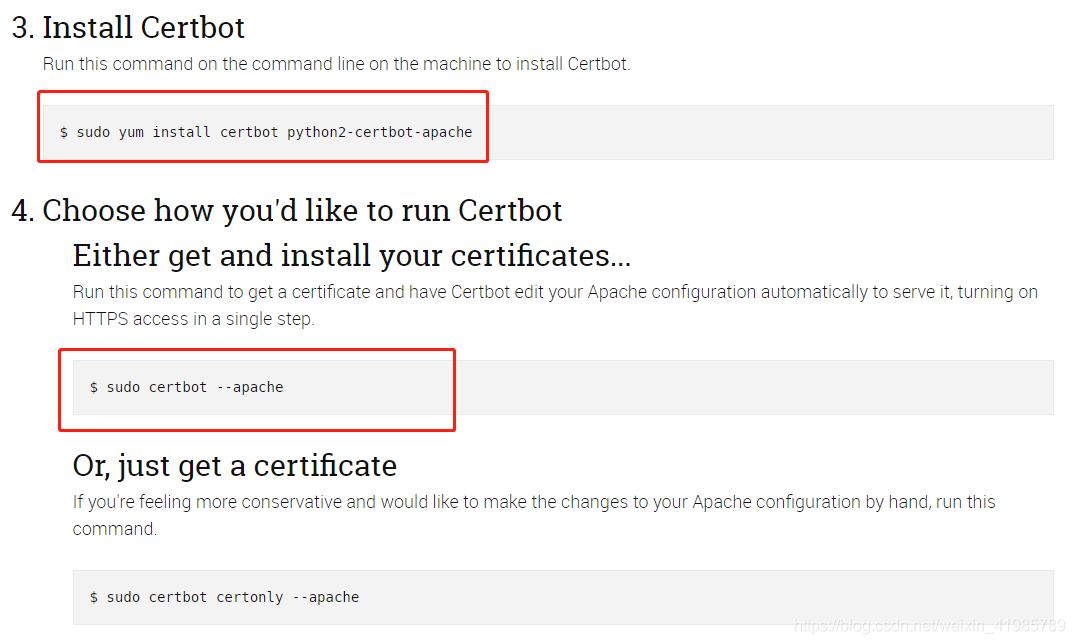Image resolution: width=1075 pixels, height=644 pixels.
Task: Click the sentence about installing Certbot on the machine
Action: coord(336,64)
